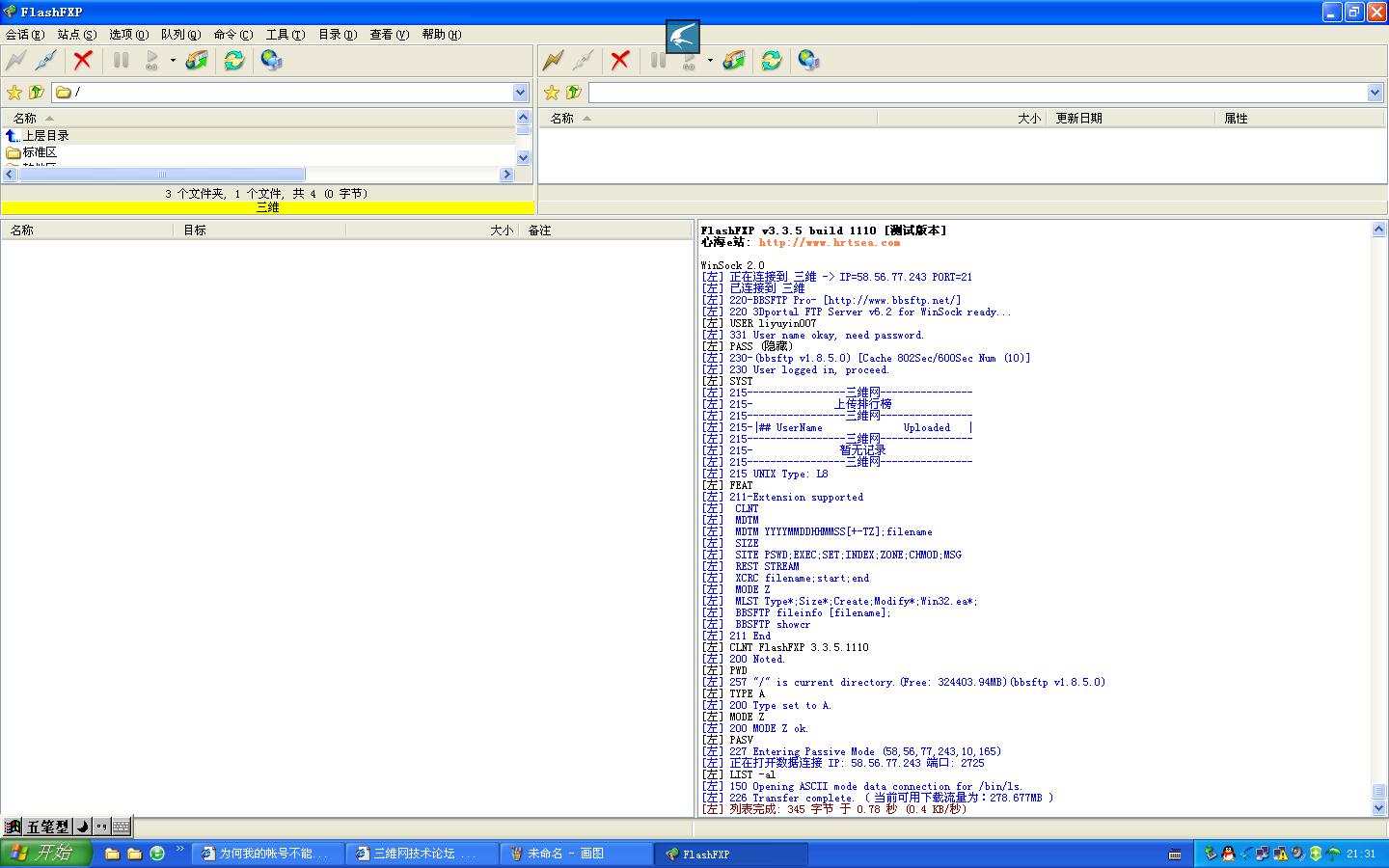The width and height of the screenshot is (1389, 868).
Task: Open the 选项 menu
Action: click(129, 35)
